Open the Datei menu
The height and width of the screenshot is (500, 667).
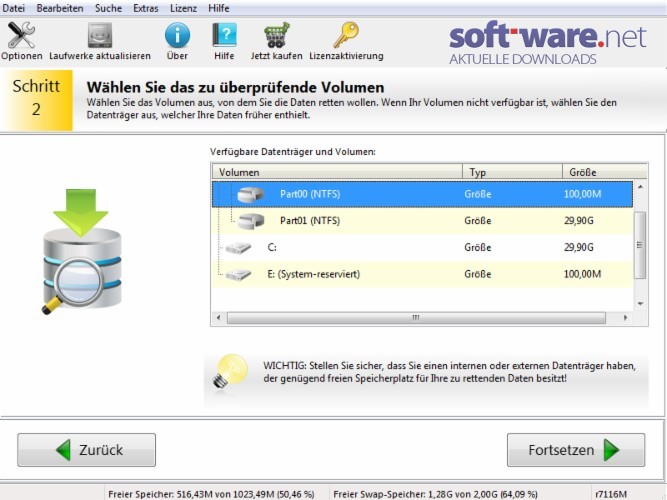click(14, 8)
